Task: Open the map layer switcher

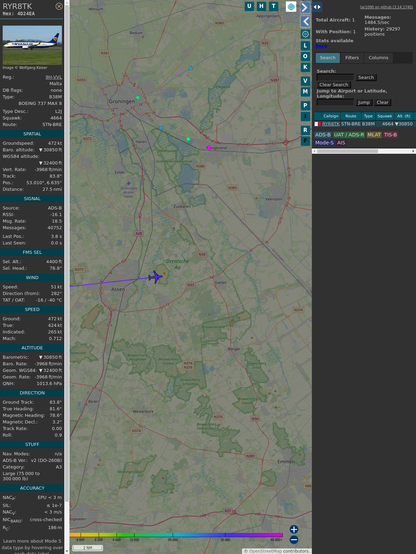Action: tap(291, 7)
